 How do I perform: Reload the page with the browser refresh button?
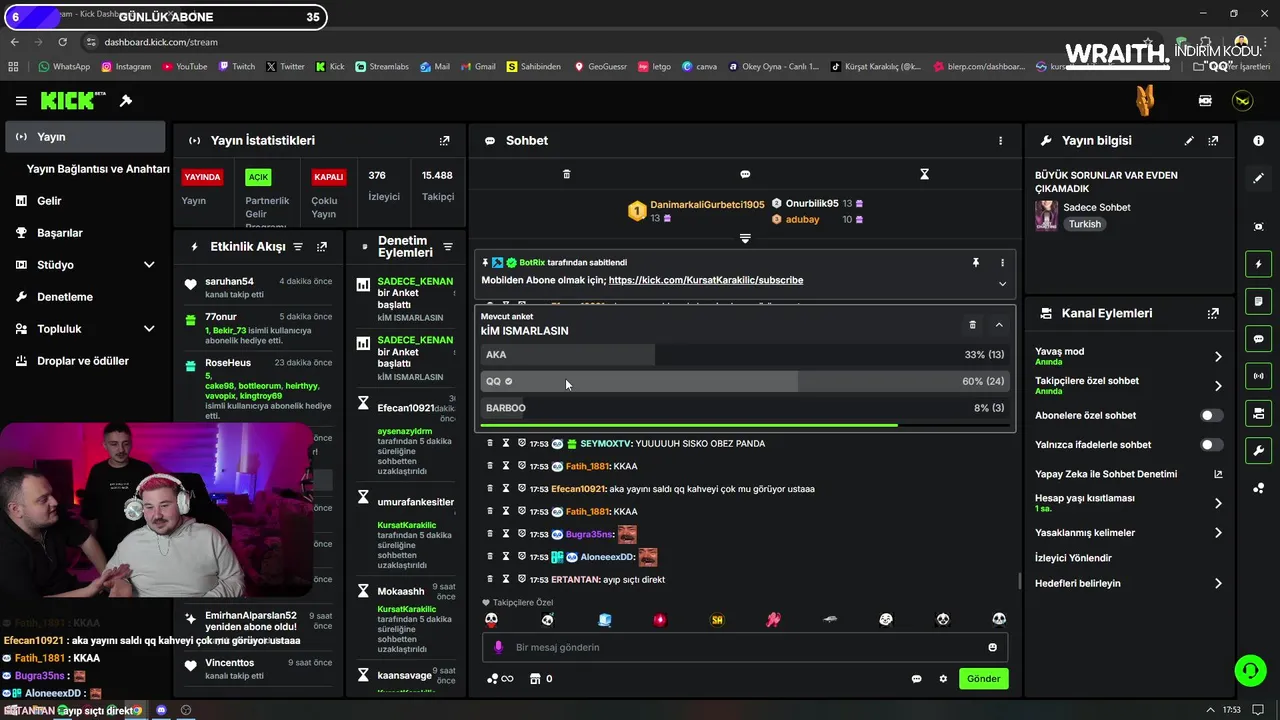click(x=62, y=42)
